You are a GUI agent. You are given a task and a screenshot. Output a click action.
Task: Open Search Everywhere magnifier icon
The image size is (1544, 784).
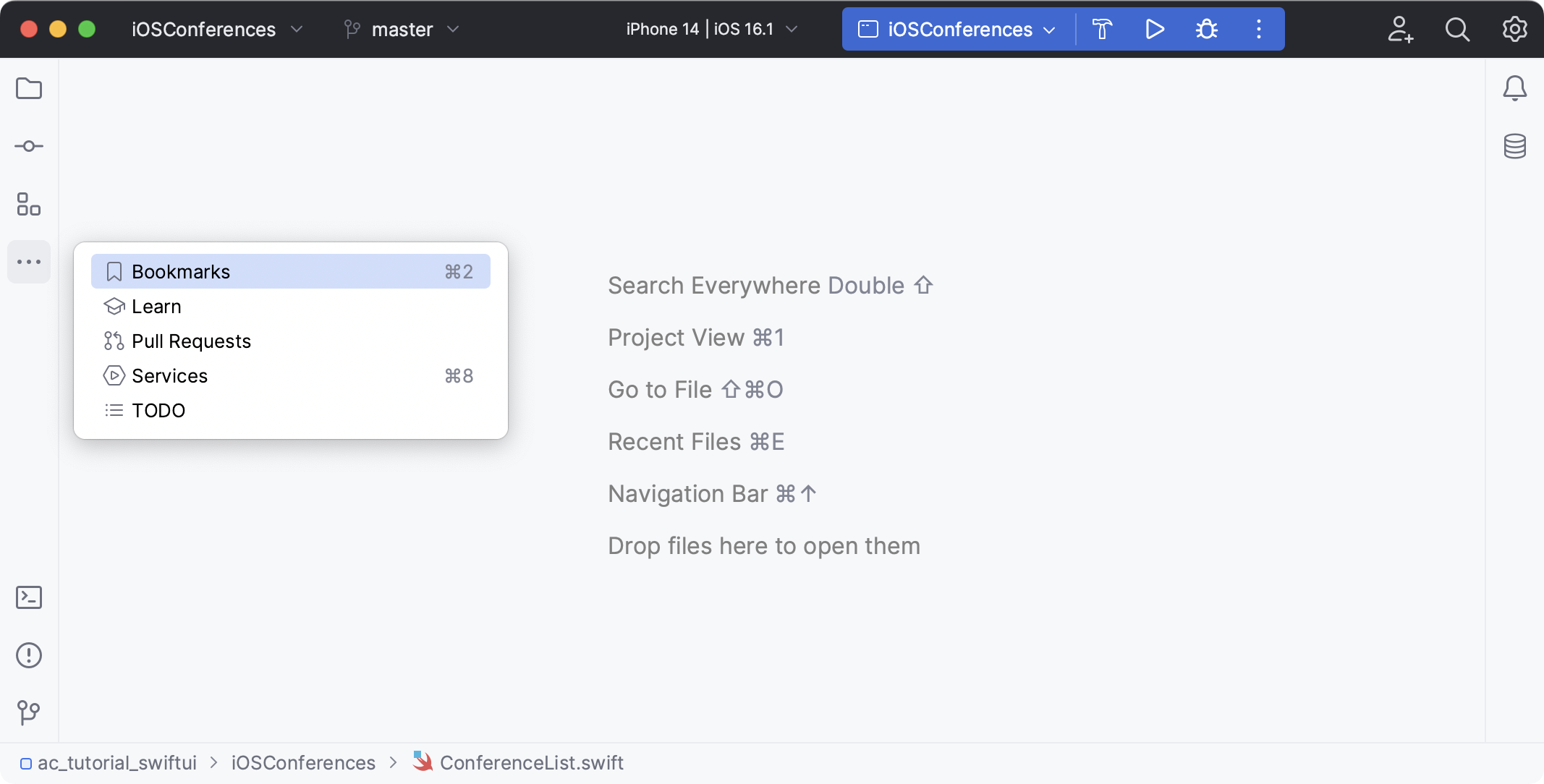tap(1457, 29)
